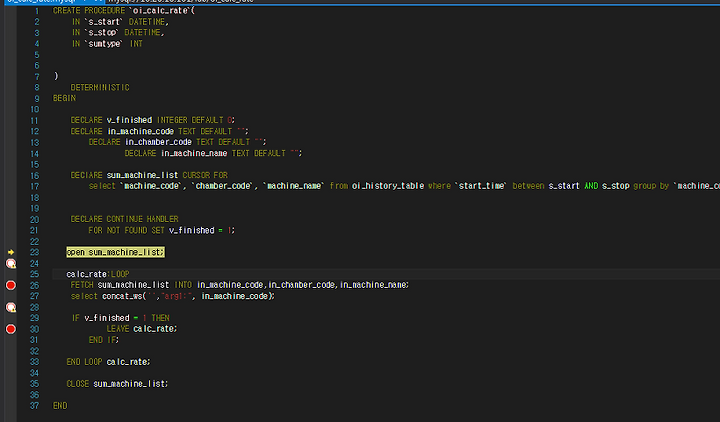Click the THEN keyword on line 29
Viewport: 720px width, 422px height.
tap(160, 318)
